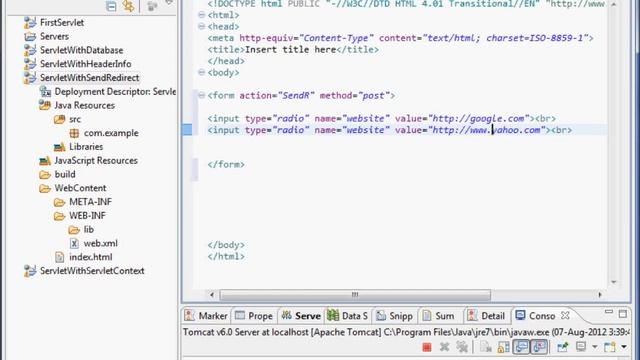Click editor vertical scroll up arrow

coord(613,4)
